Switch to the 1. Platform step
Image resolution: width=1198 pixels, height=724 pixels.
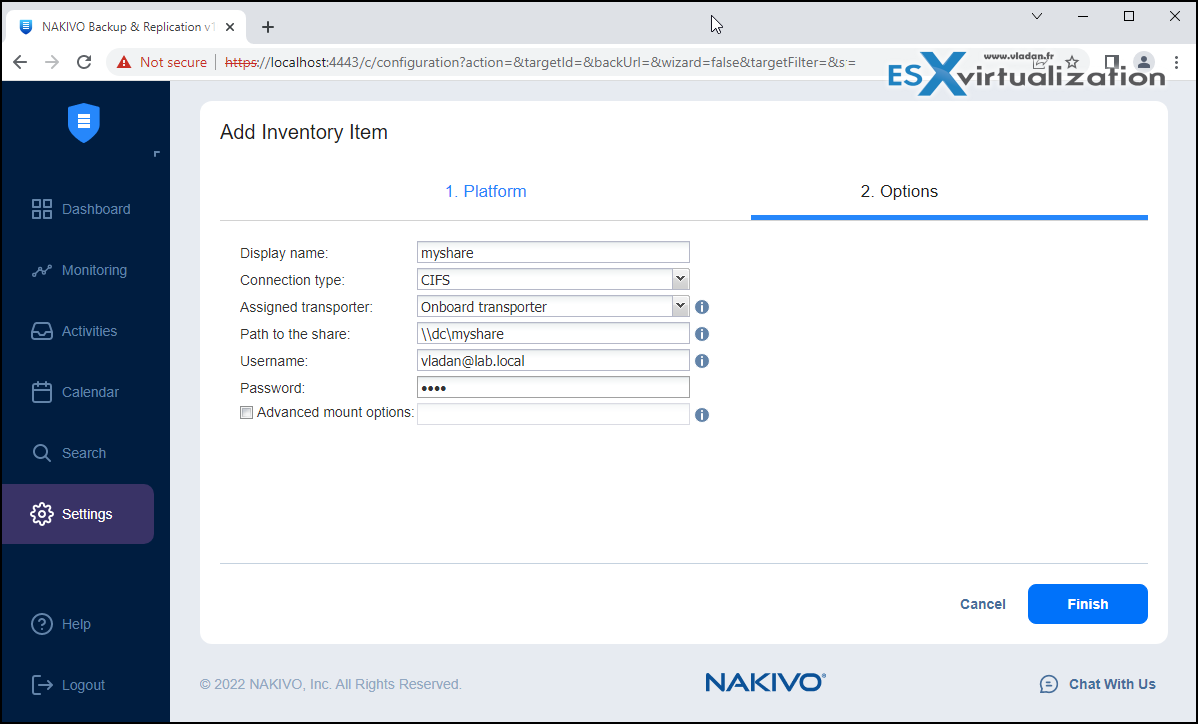coord(486,191)
